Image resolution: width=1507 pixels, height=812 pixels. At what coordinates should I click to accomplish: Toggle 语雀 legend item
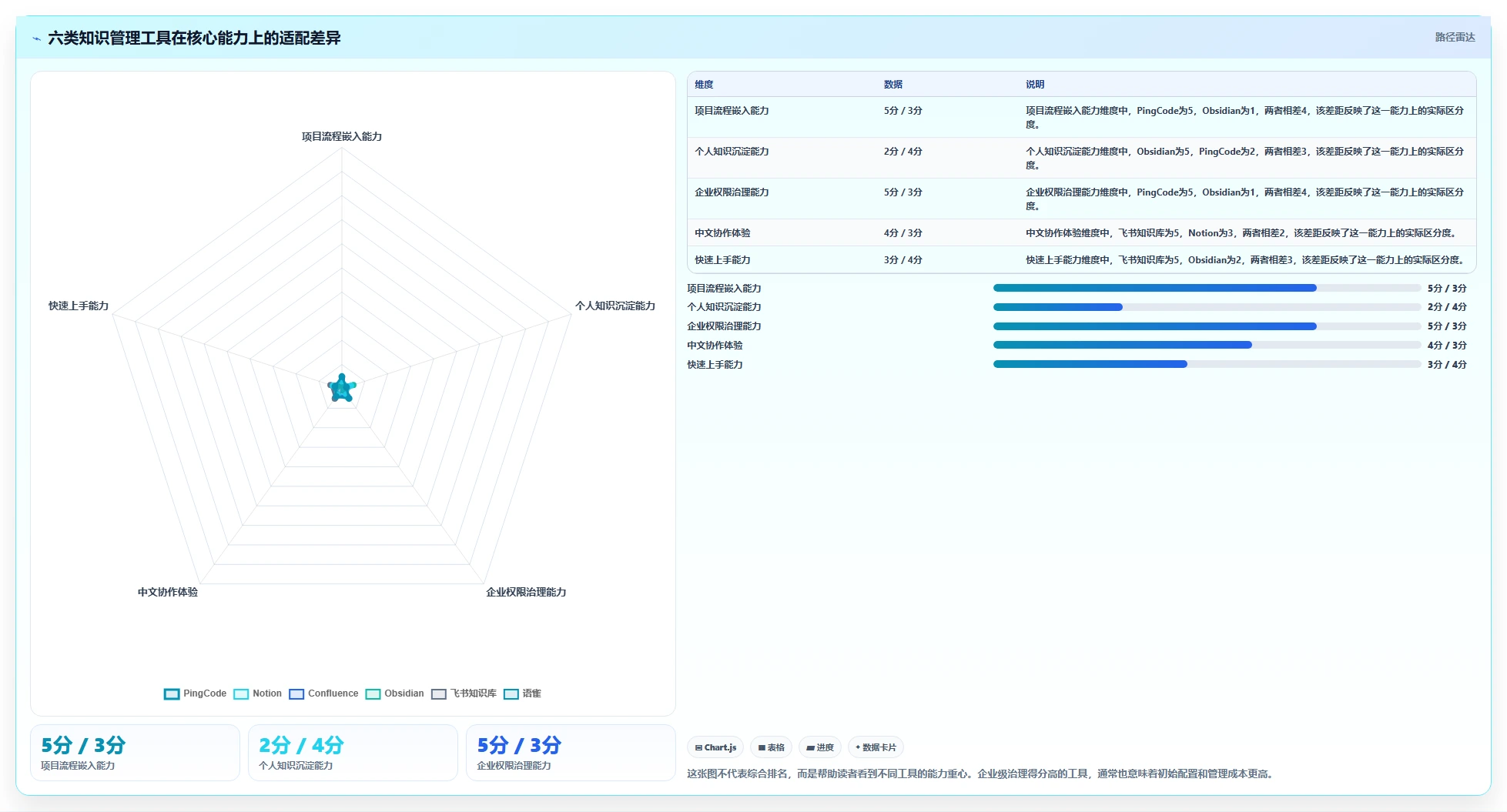pos(522,693)
